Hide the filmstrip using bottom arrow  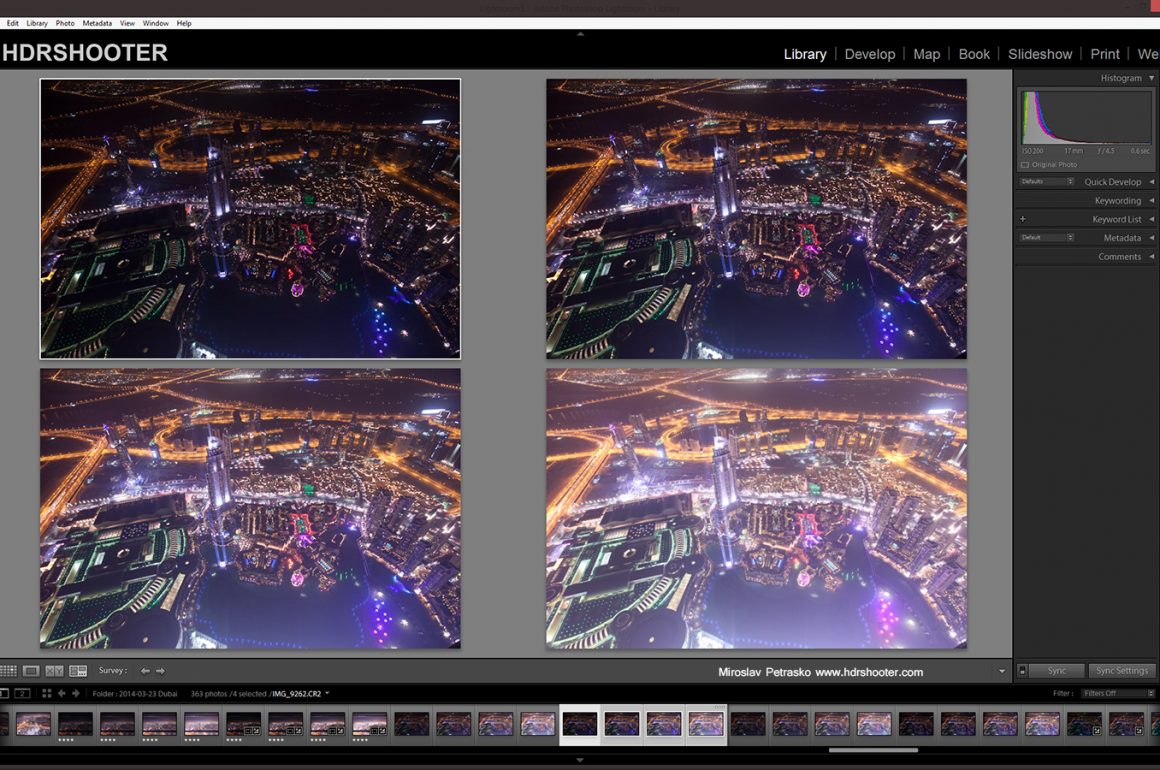pos(580,760)
